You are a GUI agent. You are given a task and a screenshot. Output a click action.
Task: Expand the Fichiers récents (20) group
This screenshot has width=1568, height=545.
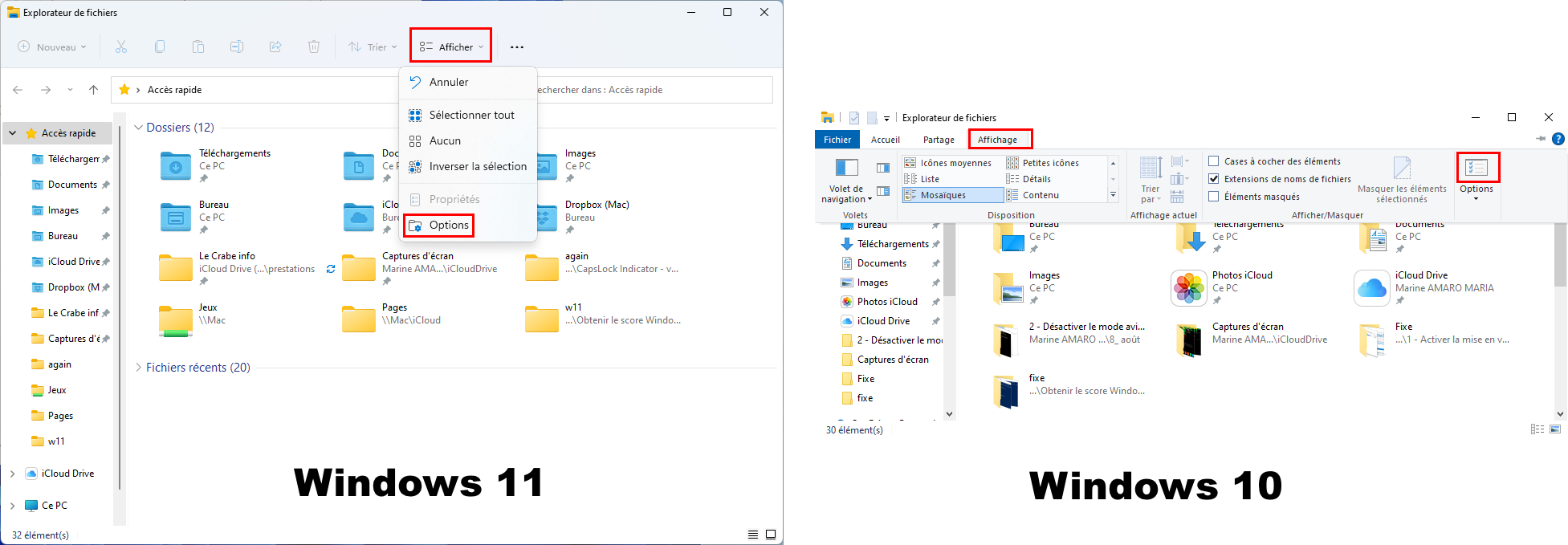point(138,368)
